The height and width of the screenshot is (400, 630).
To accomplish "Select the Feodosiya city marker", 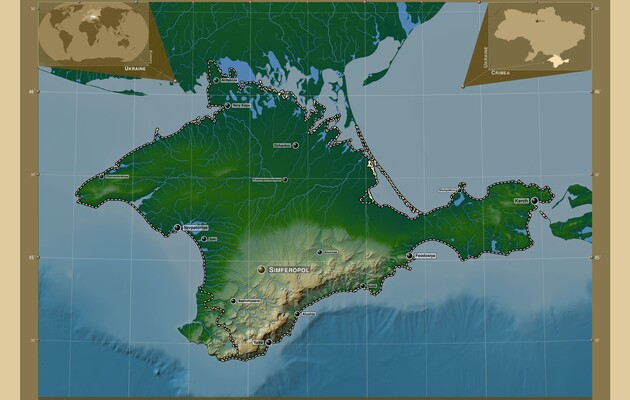I will (409, 256).
